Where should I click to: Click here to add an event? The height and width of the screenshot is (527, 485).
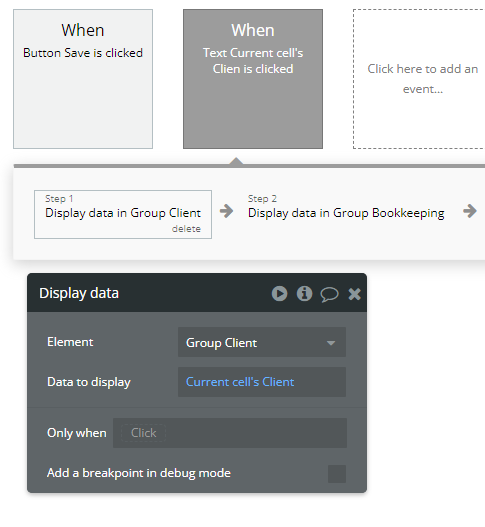point(420,79)
